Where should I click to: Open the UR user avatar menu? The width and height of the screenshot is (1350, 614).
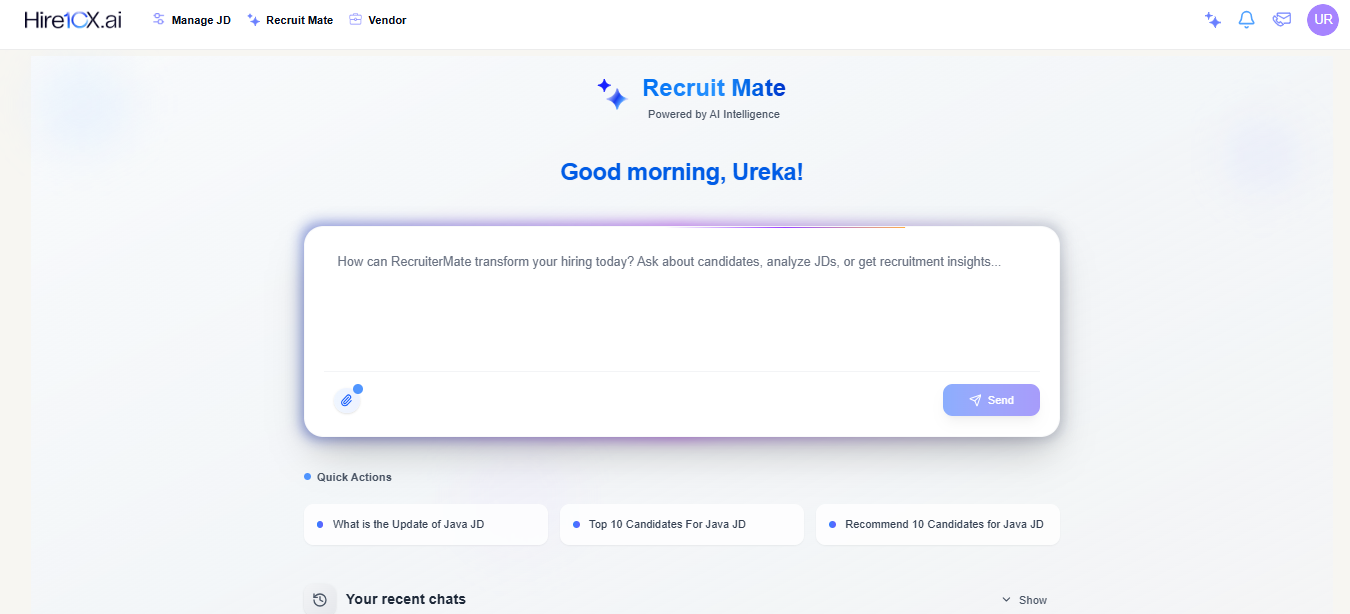point(1323,20)
